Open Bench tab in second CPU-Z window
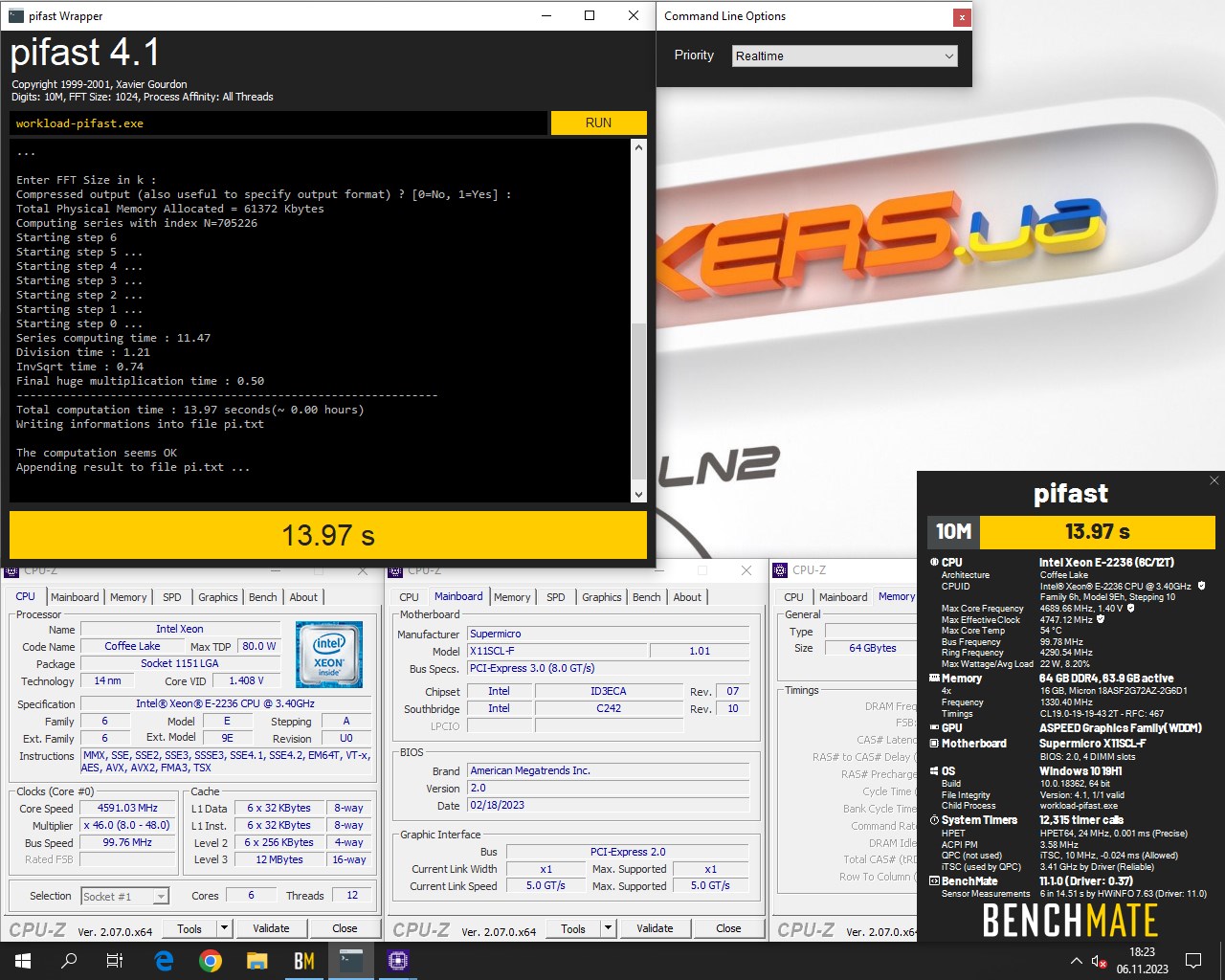The image size is (1225, 980). coord(647,597)
